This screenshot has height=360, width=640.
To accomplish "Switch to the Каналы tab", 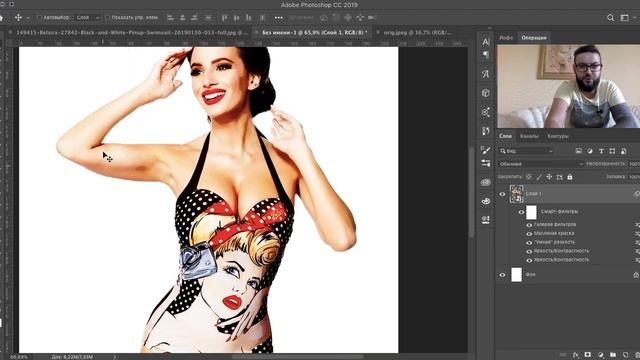I will (x=529, y=136).
